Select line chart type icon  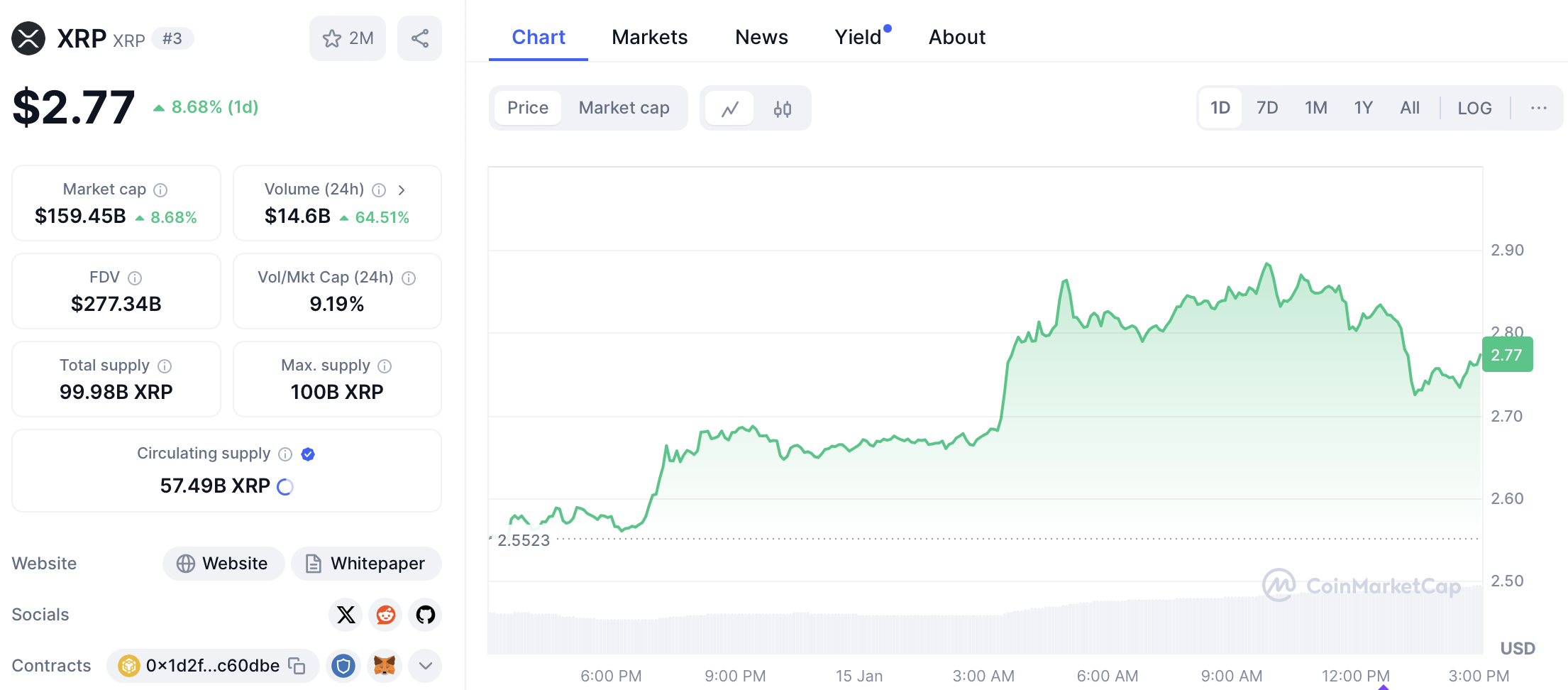(730, 109)
